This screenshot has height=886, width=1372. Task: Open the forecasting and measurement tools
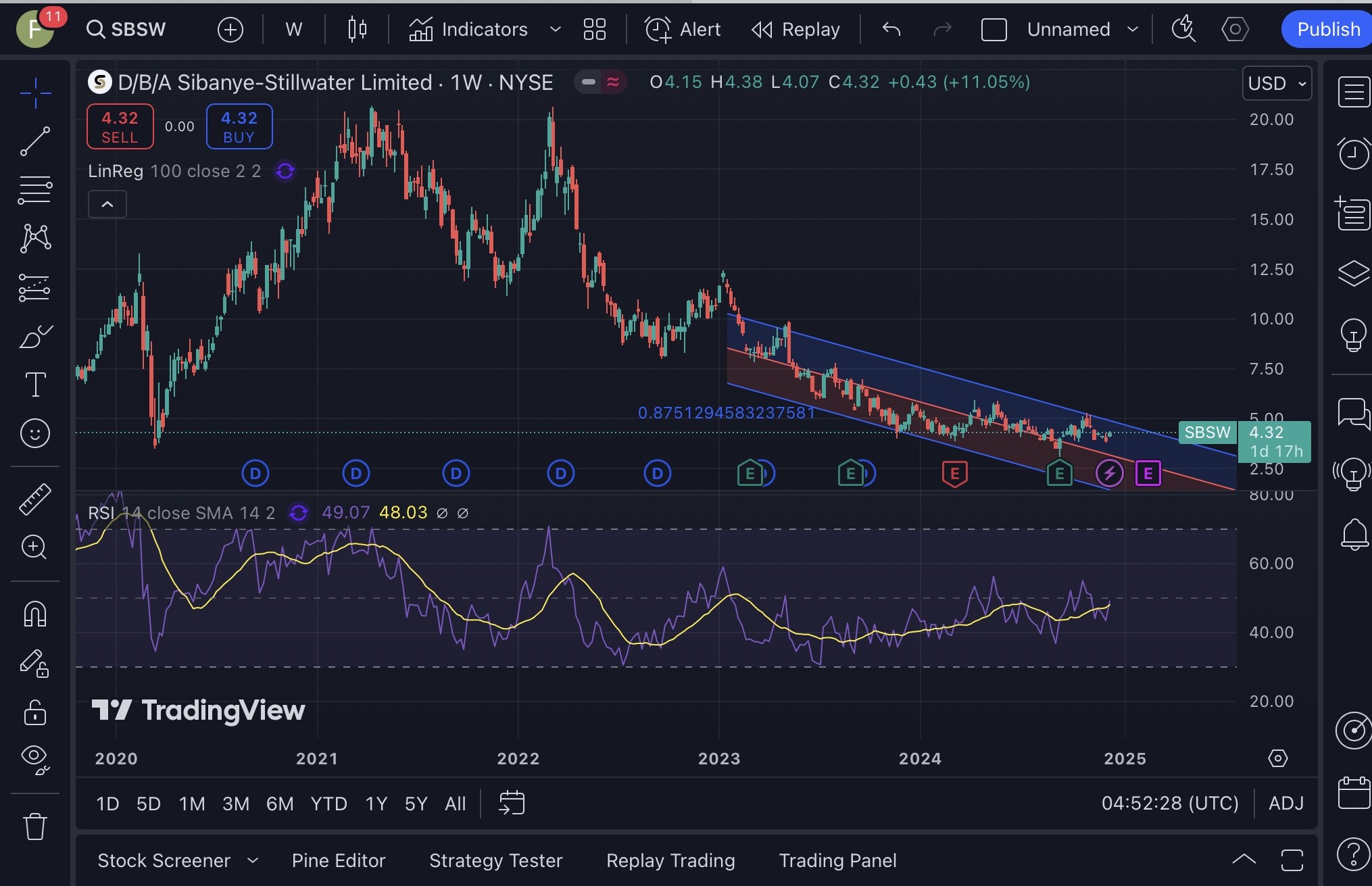click(35, 287)
